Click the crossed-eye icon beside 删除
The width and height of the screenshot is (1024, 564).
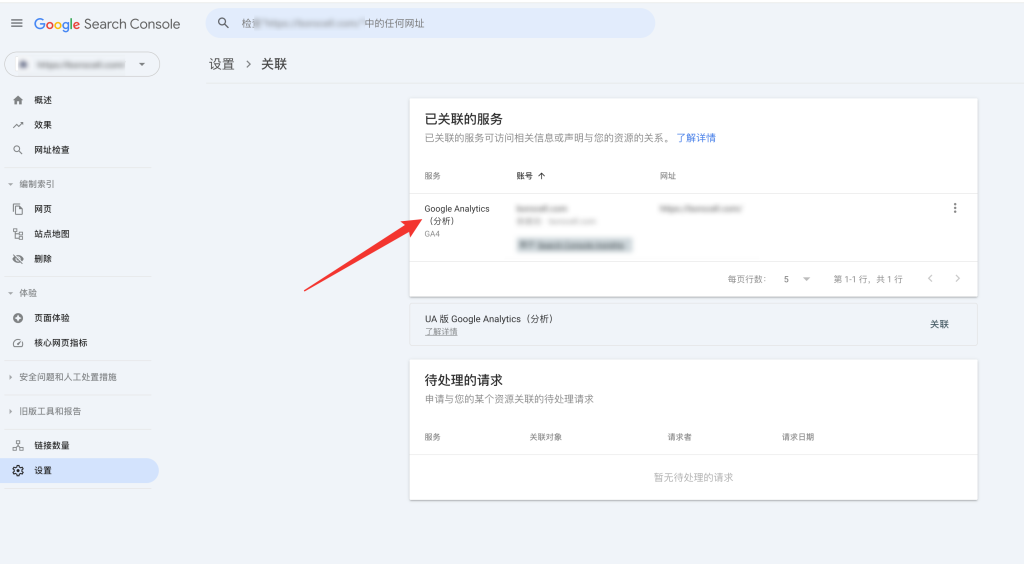tap(18, 258)
